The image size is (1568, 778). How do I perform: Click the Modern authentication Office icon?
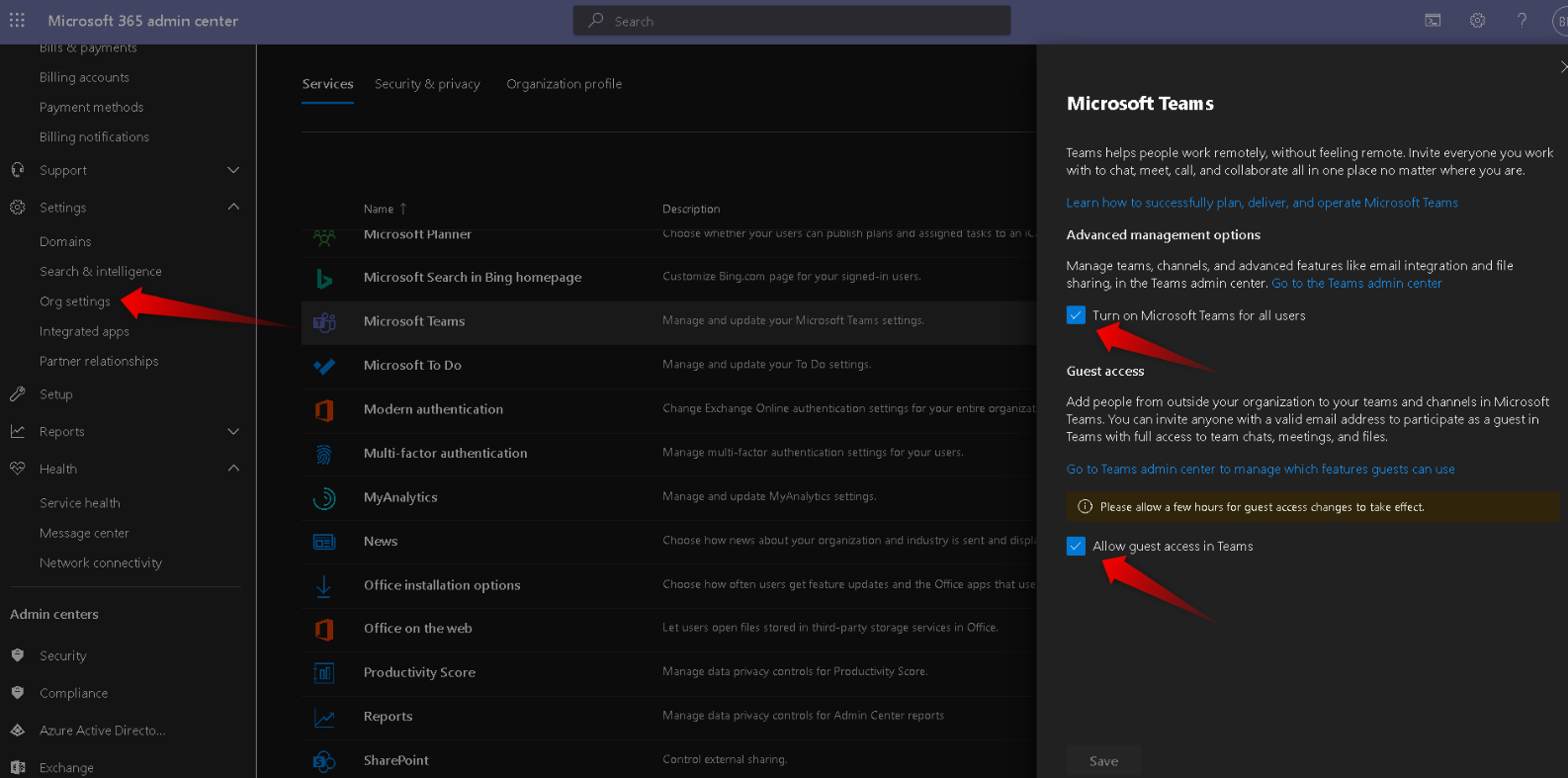point(323,409)
